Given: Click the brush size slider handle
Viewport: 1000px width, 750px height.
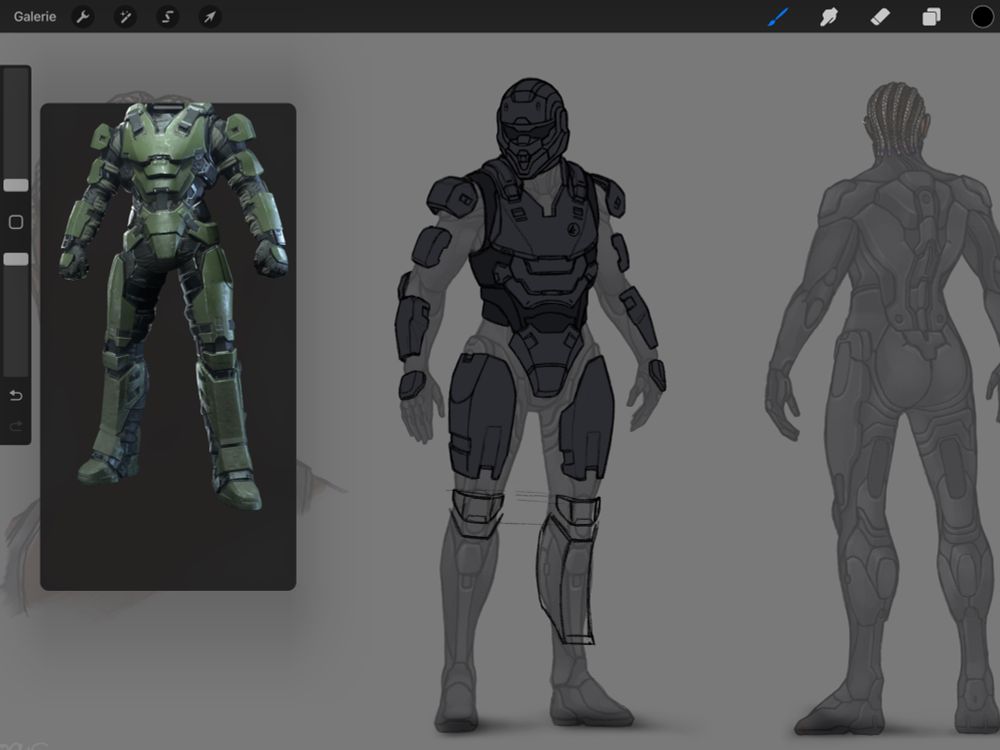Looking at the screenshot, I should pos(16,185).
